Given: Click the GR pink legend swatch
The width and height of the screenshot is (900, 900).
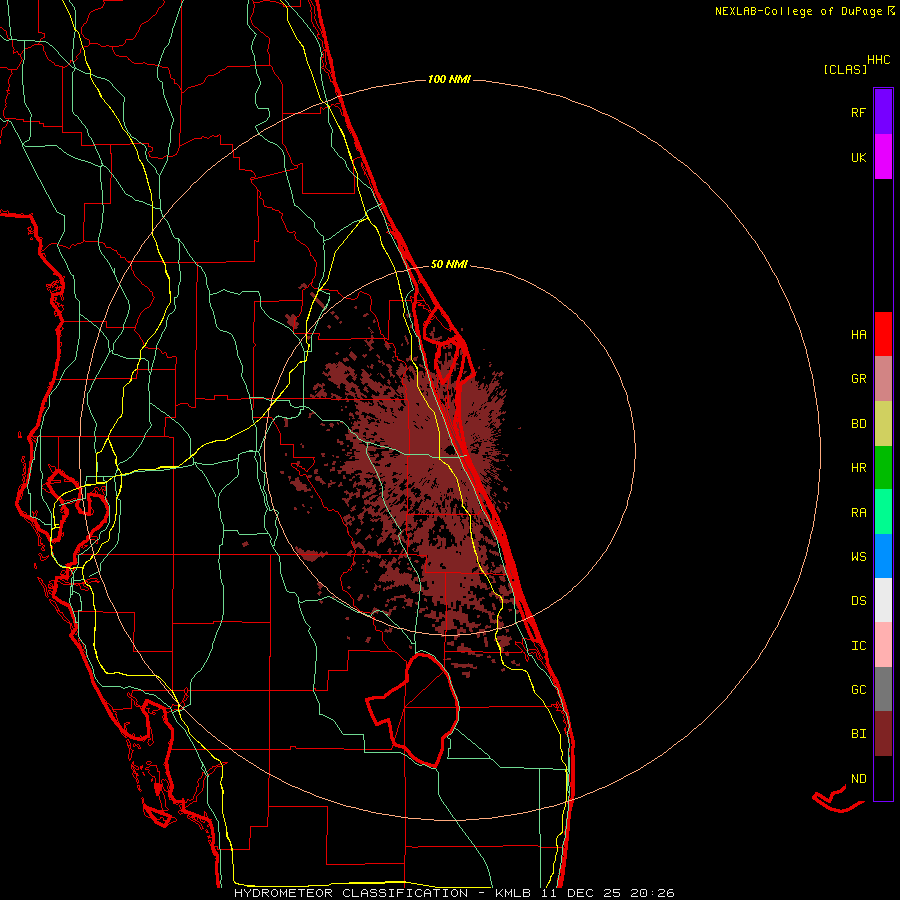Looking at the screenshot, I should pyautogui.click(x=883, y=378).
